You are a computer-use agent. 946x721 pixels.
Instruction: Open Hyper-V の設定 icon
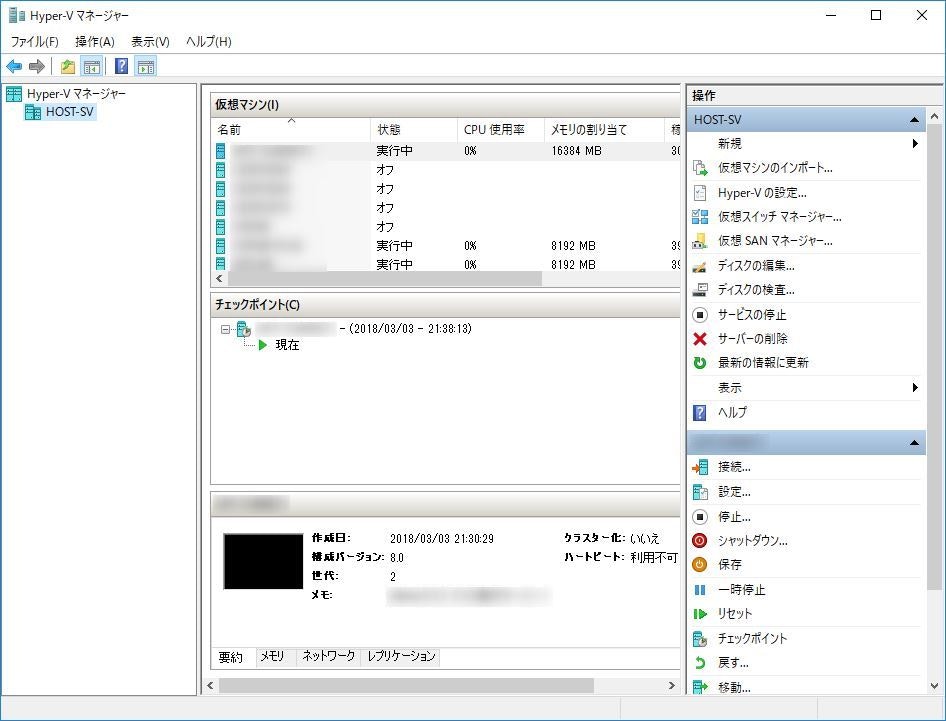click(x=700, y=192)
